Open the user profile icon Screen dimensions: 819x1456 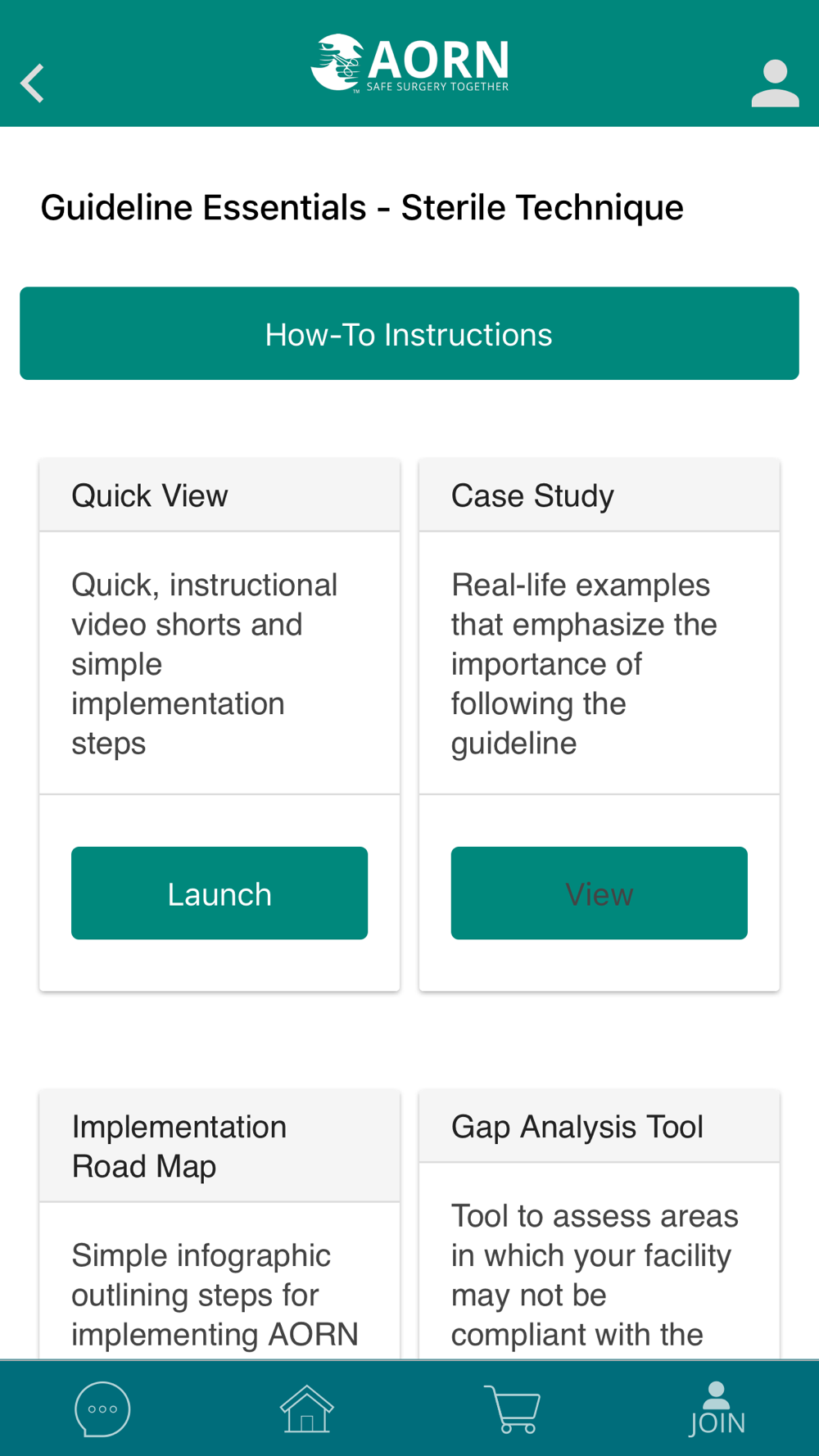click(774, 84)
